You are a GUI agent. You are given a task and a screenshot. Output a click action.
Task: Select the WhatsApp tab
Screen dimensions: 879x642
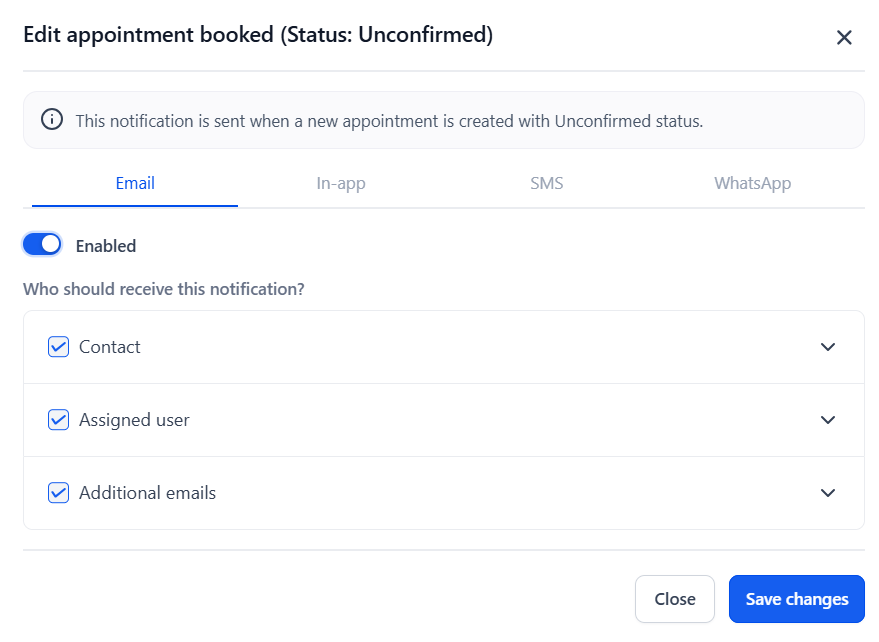tap(752, 183)
